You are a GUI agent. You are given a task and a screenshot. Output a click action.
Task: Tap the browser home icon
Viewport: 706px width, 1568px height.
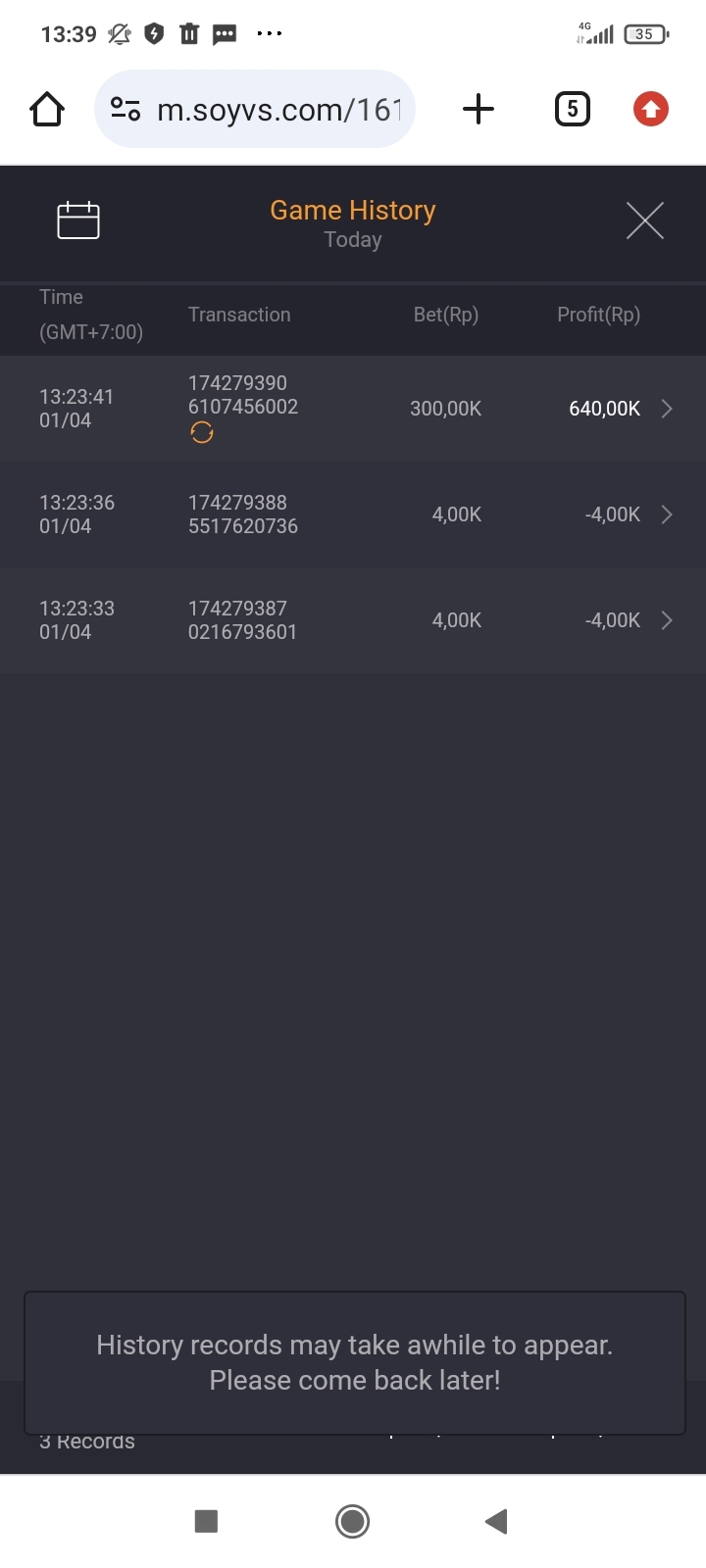click(47, 109)
